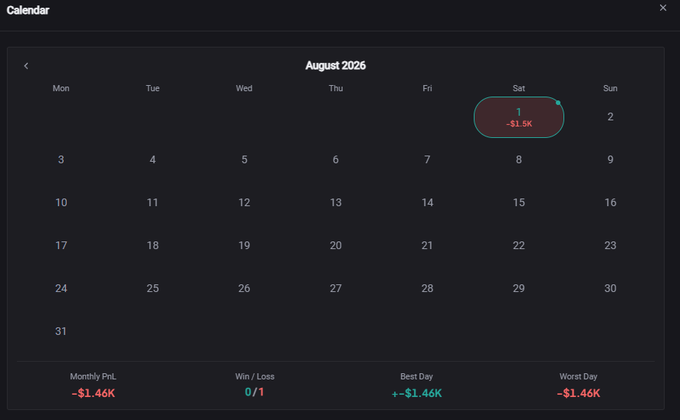Screen dimensions: 680x420
Task: Select day 24 in the calendar
Action: pos(61,289)
